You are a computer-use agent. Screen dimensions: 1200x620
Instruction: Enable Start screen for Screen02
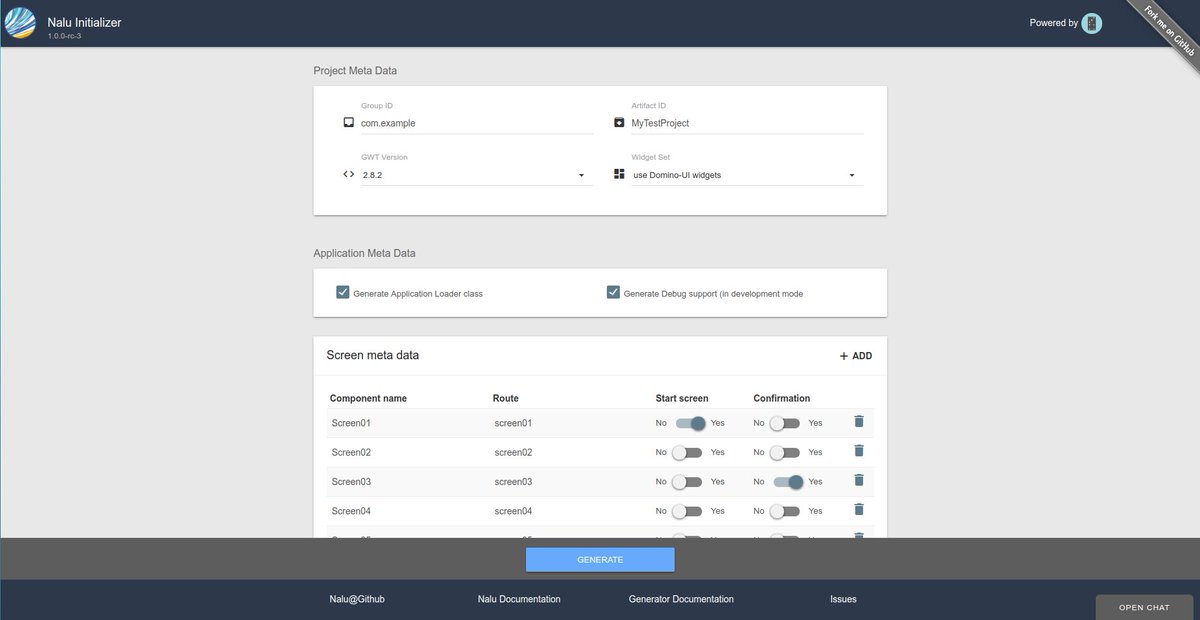coord(688,453)
